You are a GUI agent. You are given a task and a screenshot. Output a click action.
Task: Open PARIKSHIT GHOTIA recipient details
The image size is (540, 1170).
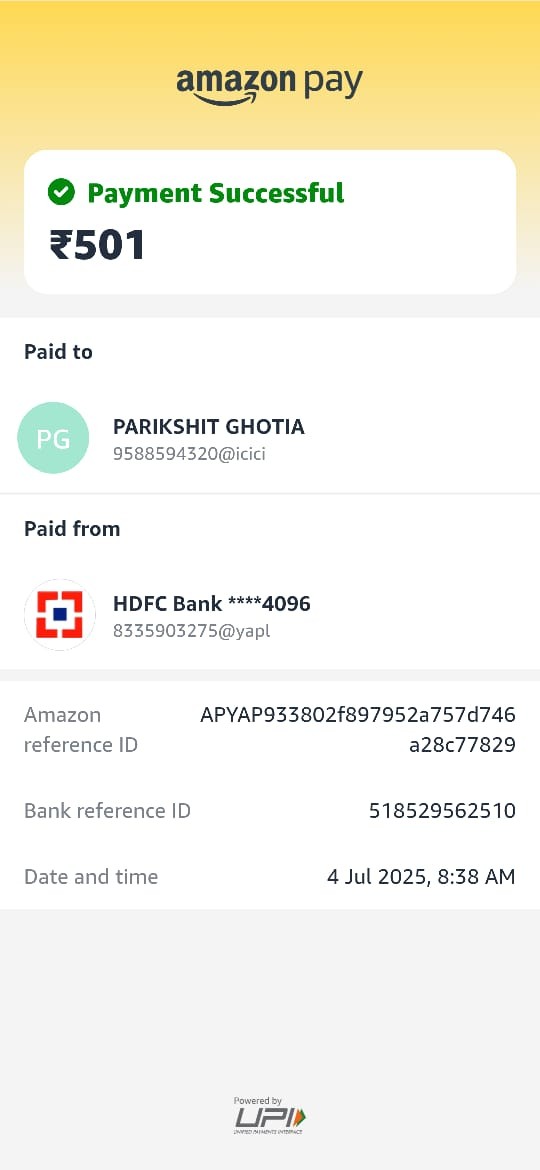point(209,427)
